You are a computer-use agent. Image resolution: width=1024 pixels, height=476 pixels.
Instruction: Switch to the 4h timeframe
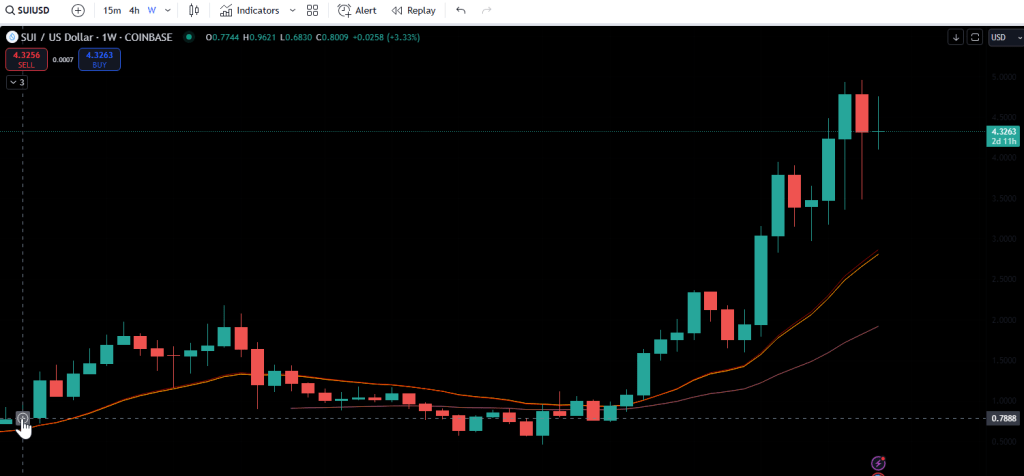[134, 10]
